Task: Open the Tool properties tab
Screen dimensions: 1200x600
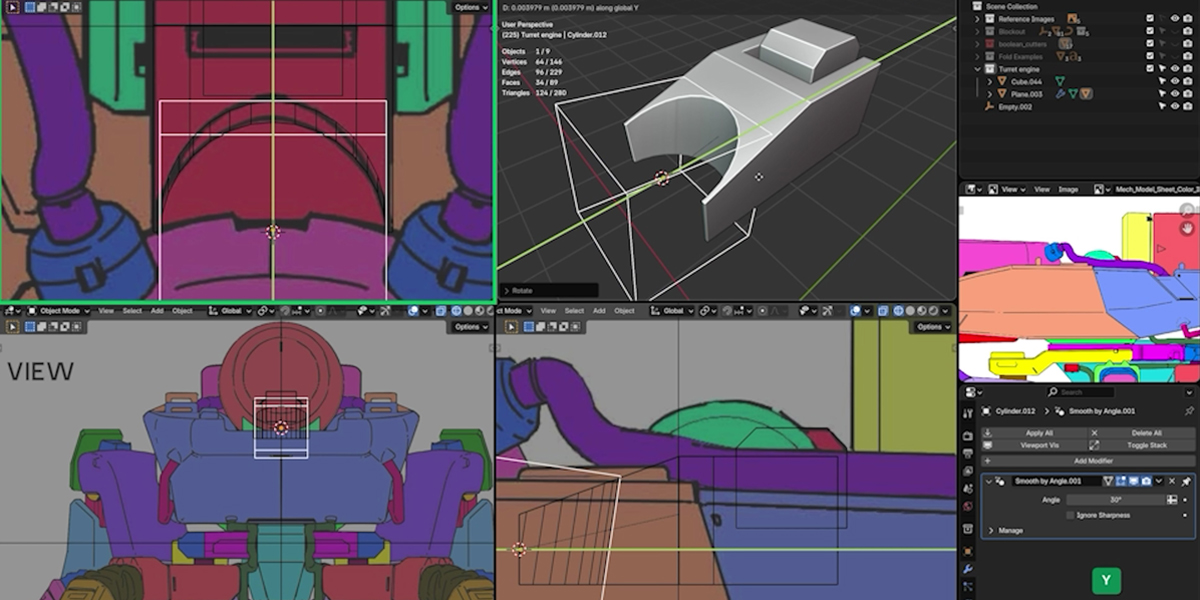Action: tap(967, 414)
